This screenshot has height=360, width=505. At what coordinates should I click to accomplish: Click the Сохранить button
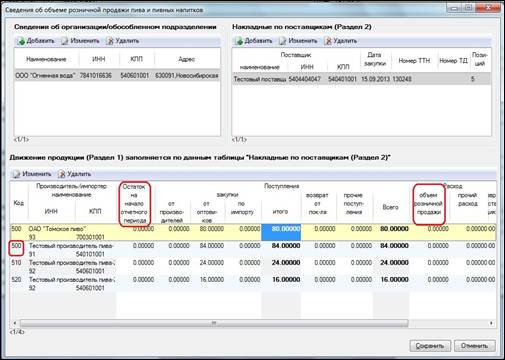(430, 346)
